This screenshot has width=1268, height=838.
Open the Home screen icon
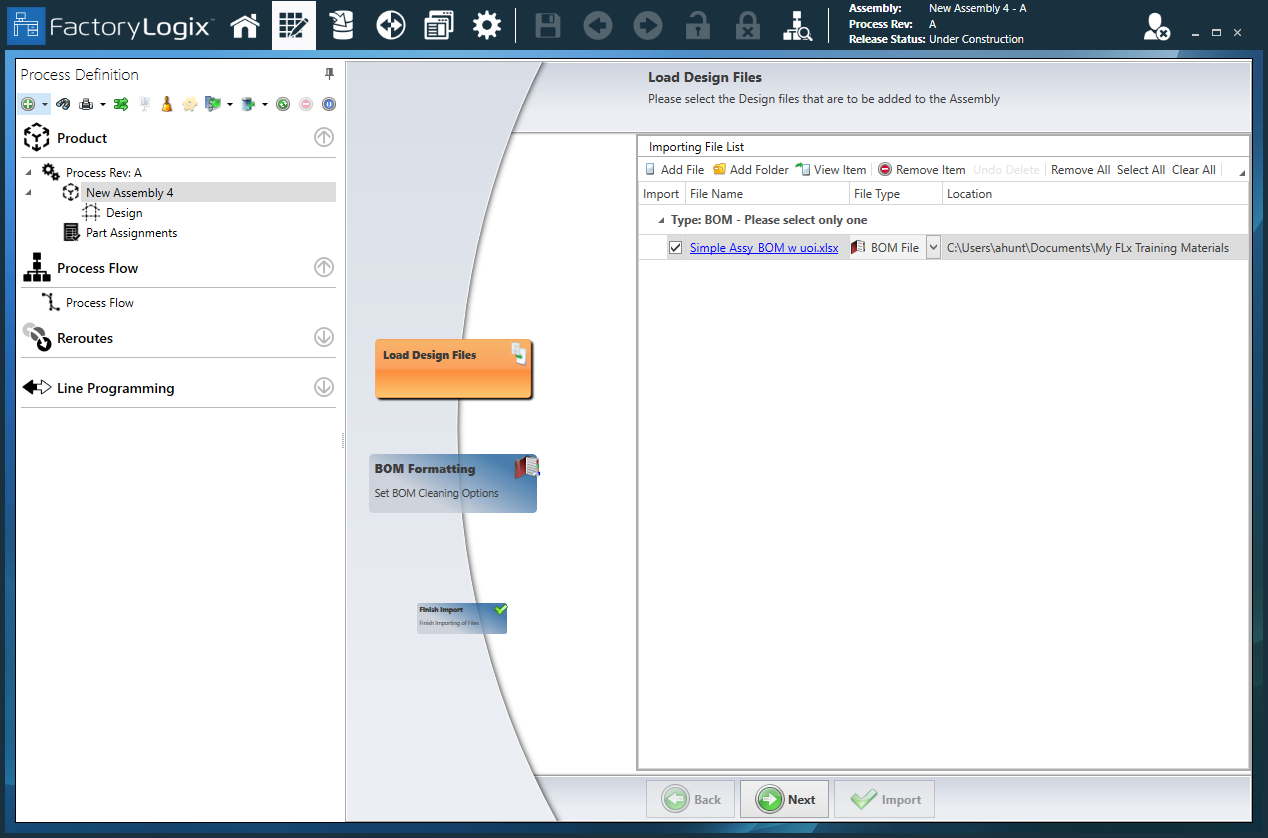245,25
